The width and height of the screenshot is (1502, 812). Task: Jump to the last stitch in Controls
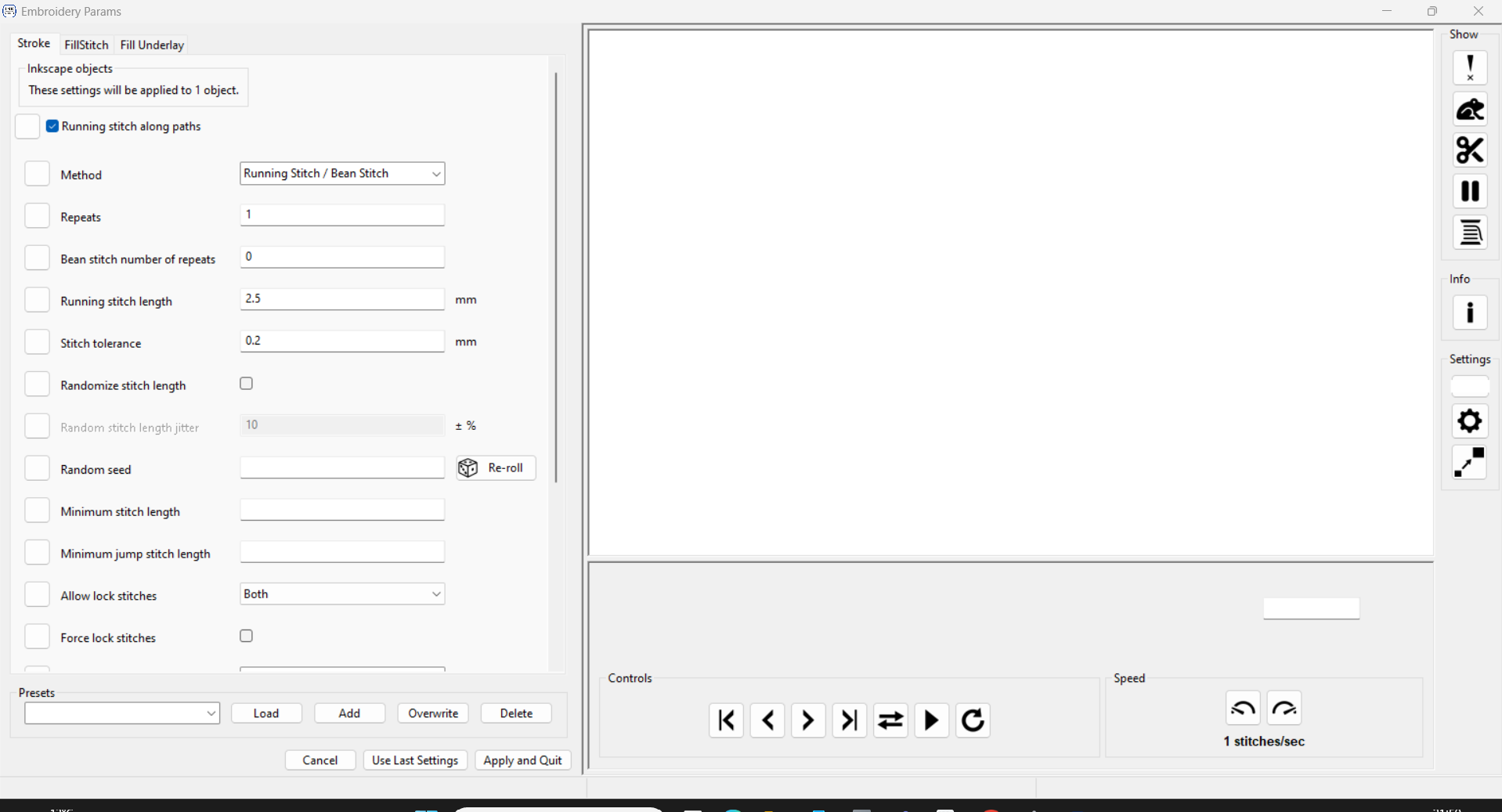[x=850, y=720]
